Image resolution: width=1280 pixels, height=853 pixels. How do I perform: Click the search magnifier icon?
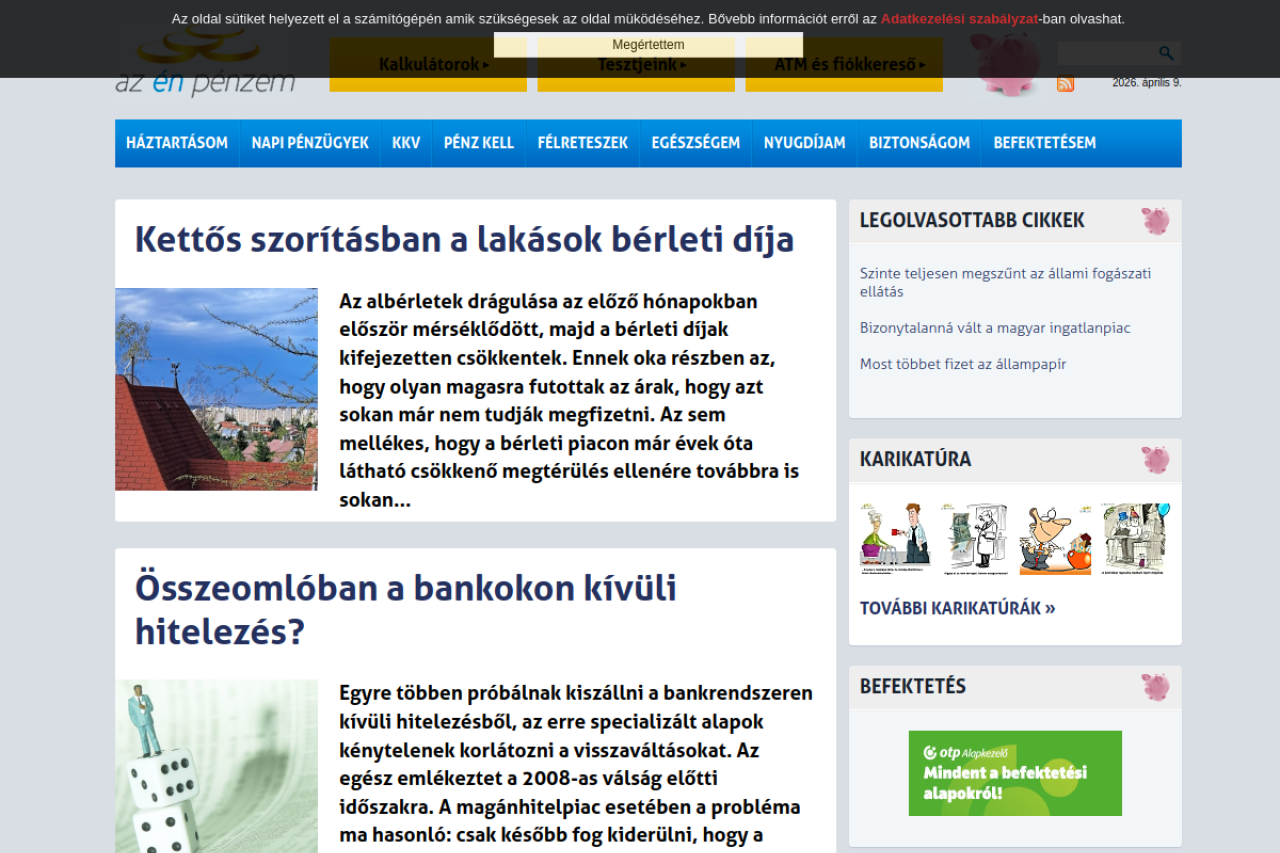pos(1166,54)
